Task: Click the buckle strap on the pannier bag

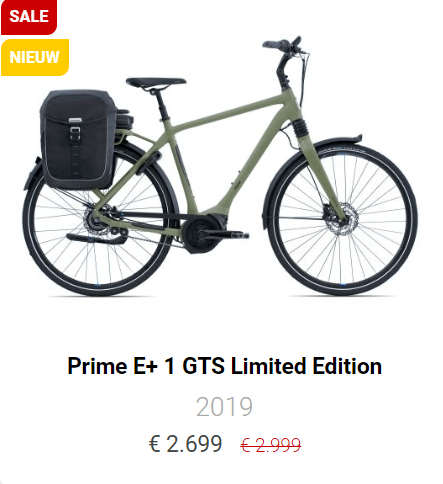Action: (75, 133)
